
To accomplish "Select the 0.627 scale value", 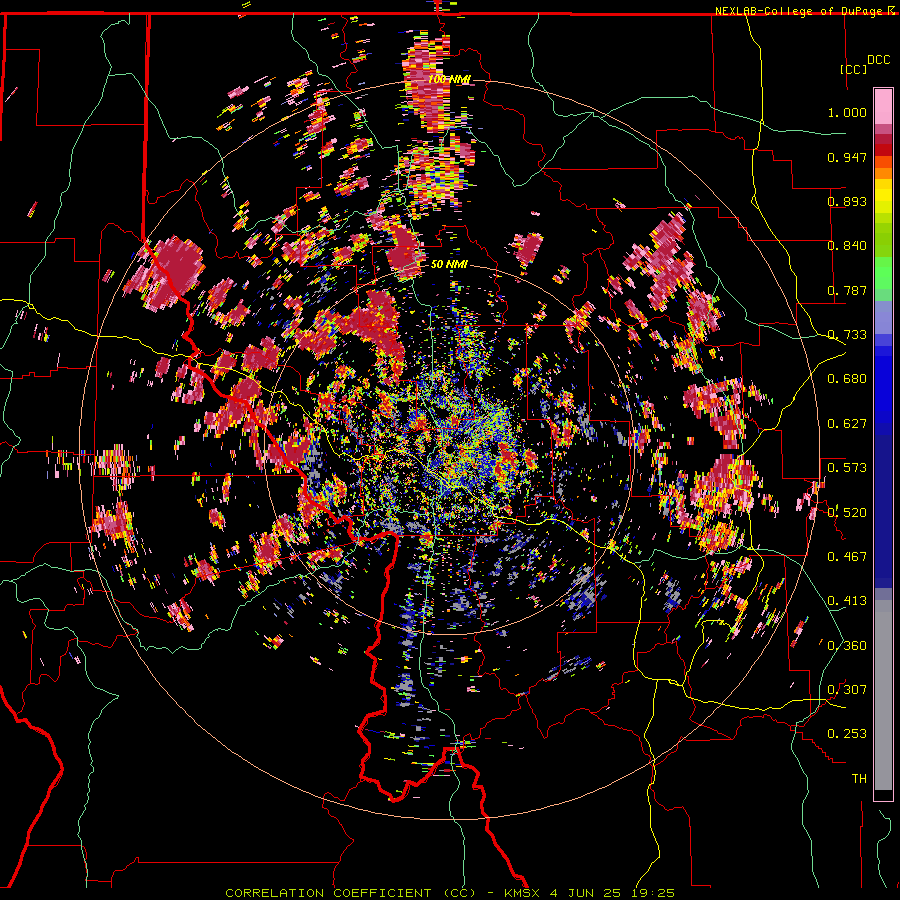I will coord(847,424).
